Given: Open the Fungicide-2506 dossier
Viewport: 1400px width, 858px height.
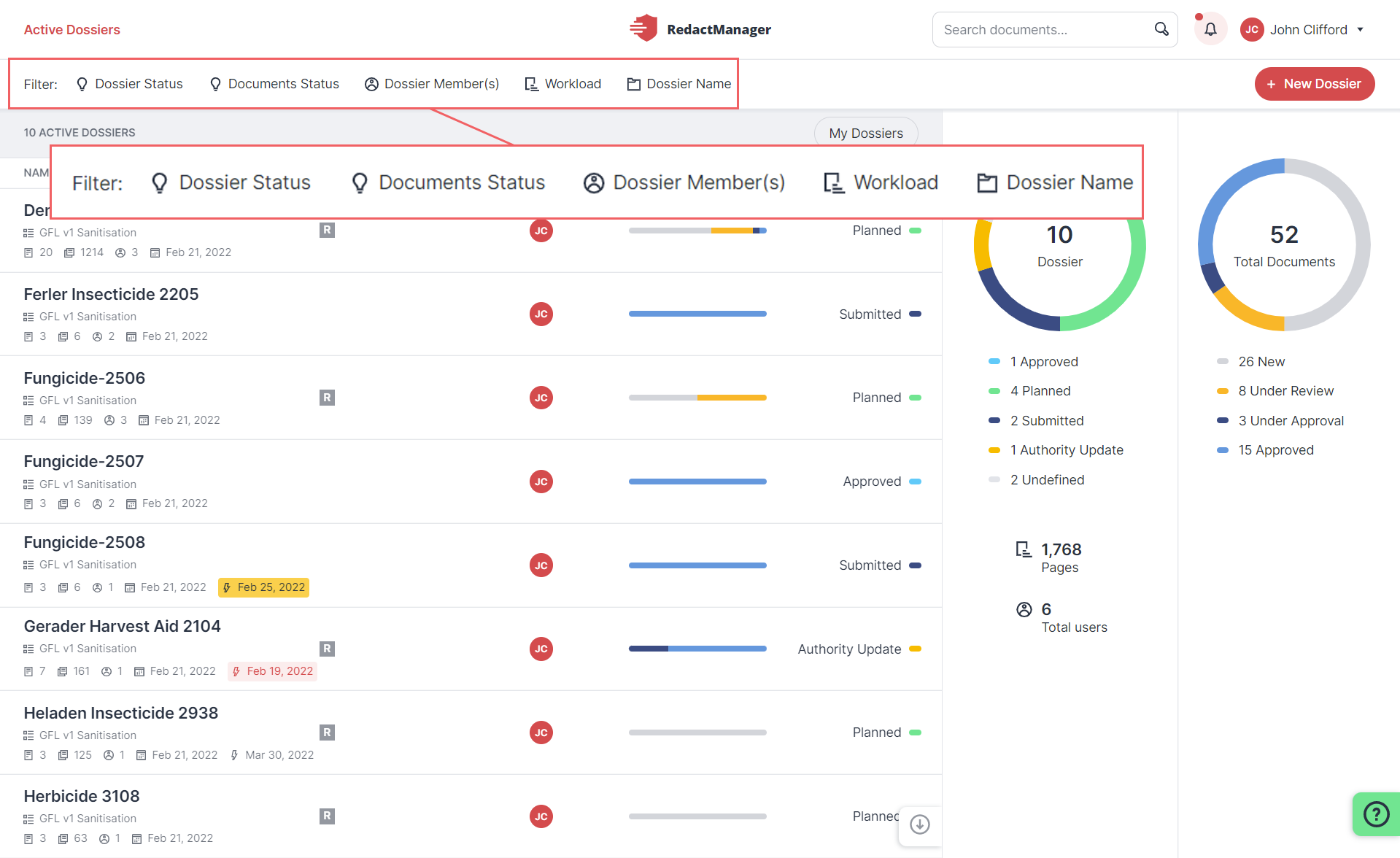Looking at the screenshot, I should (85, 378).
